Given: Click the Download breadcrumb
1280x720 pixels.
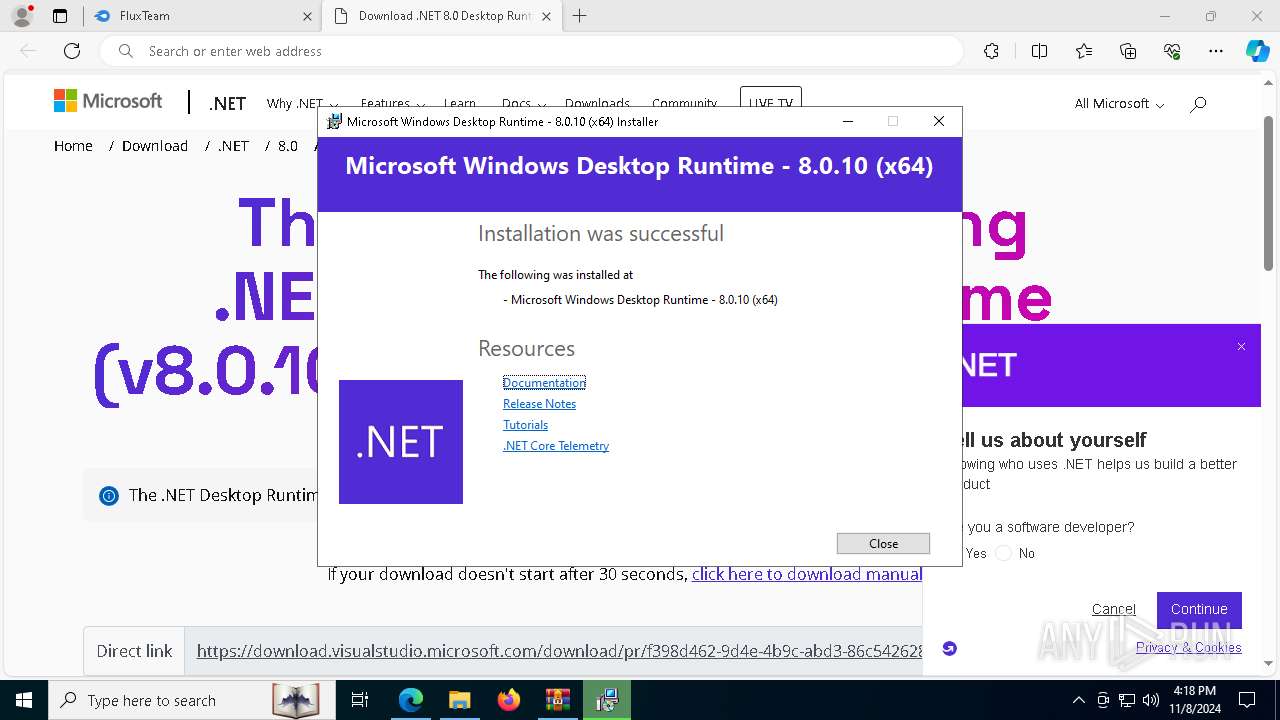Looking at the screenshot, I should pos(155,146).
